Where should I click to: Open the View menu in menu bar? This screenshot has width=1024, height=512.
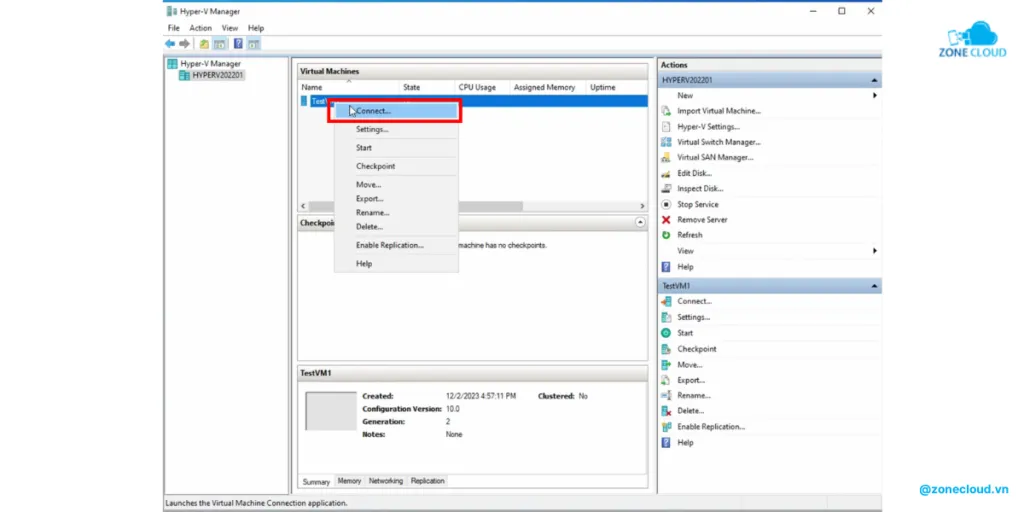pyautogui.click(x=230, y=28)
